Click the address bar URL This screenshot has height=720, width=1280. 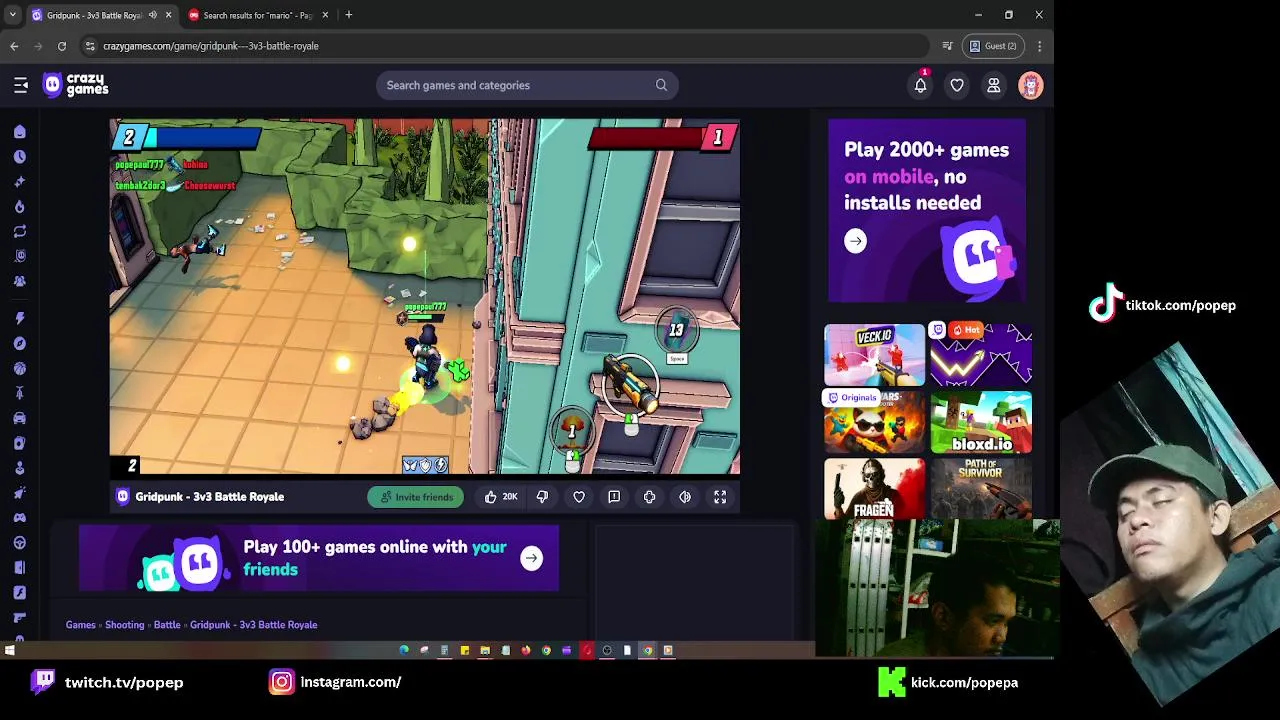click(x=211, y=46)
